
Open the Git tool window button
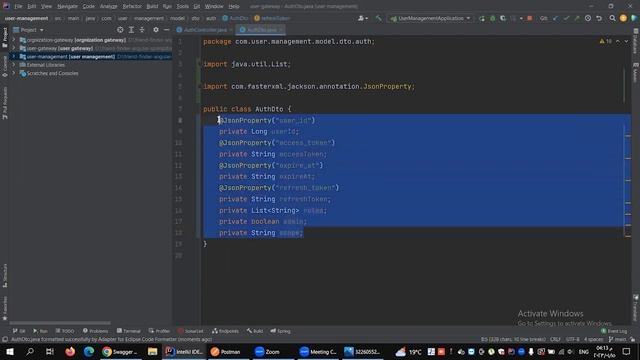(19, 331)
